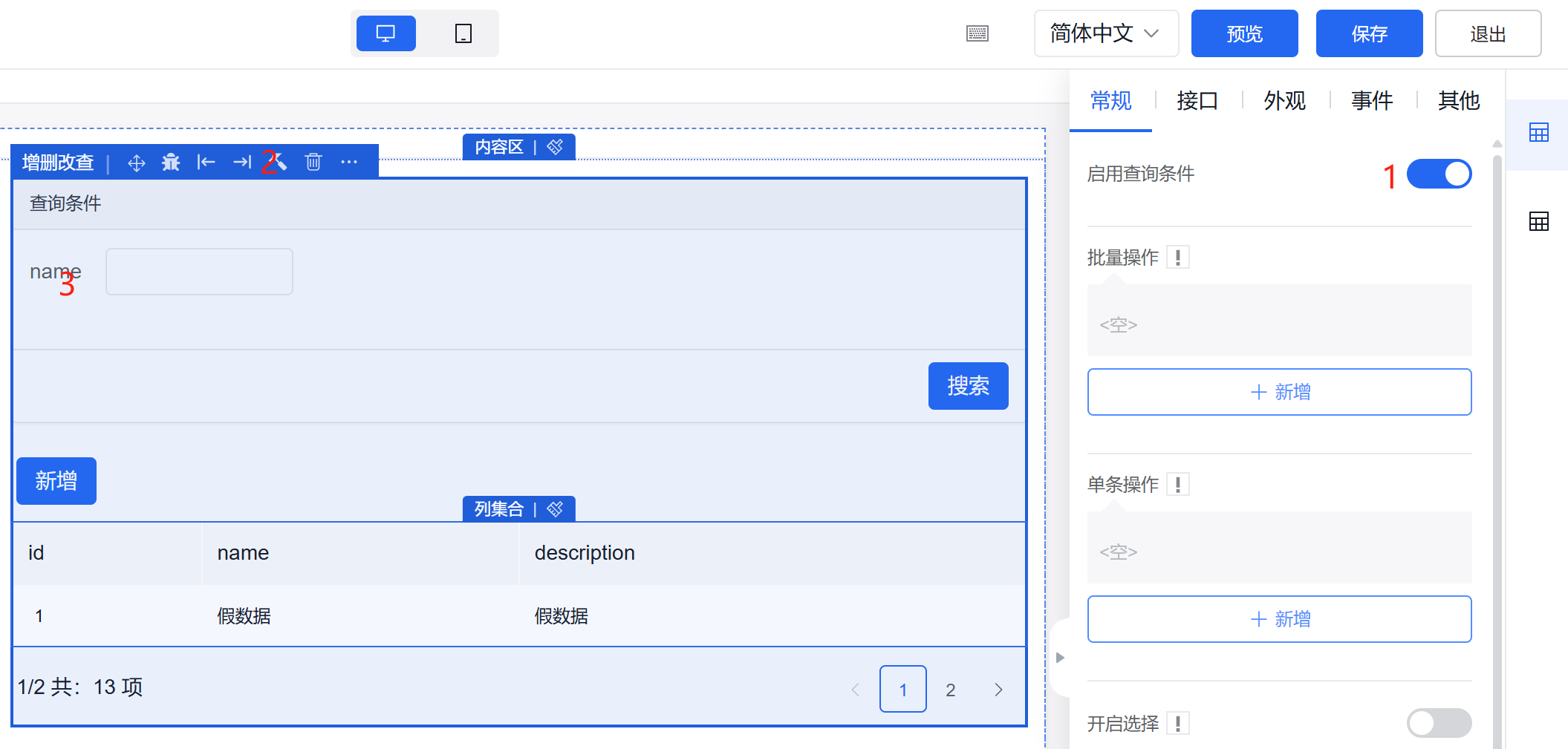Open the 外观 tab
The height and width of the screenshot is (749, 1568).
tap(1284, 100)
